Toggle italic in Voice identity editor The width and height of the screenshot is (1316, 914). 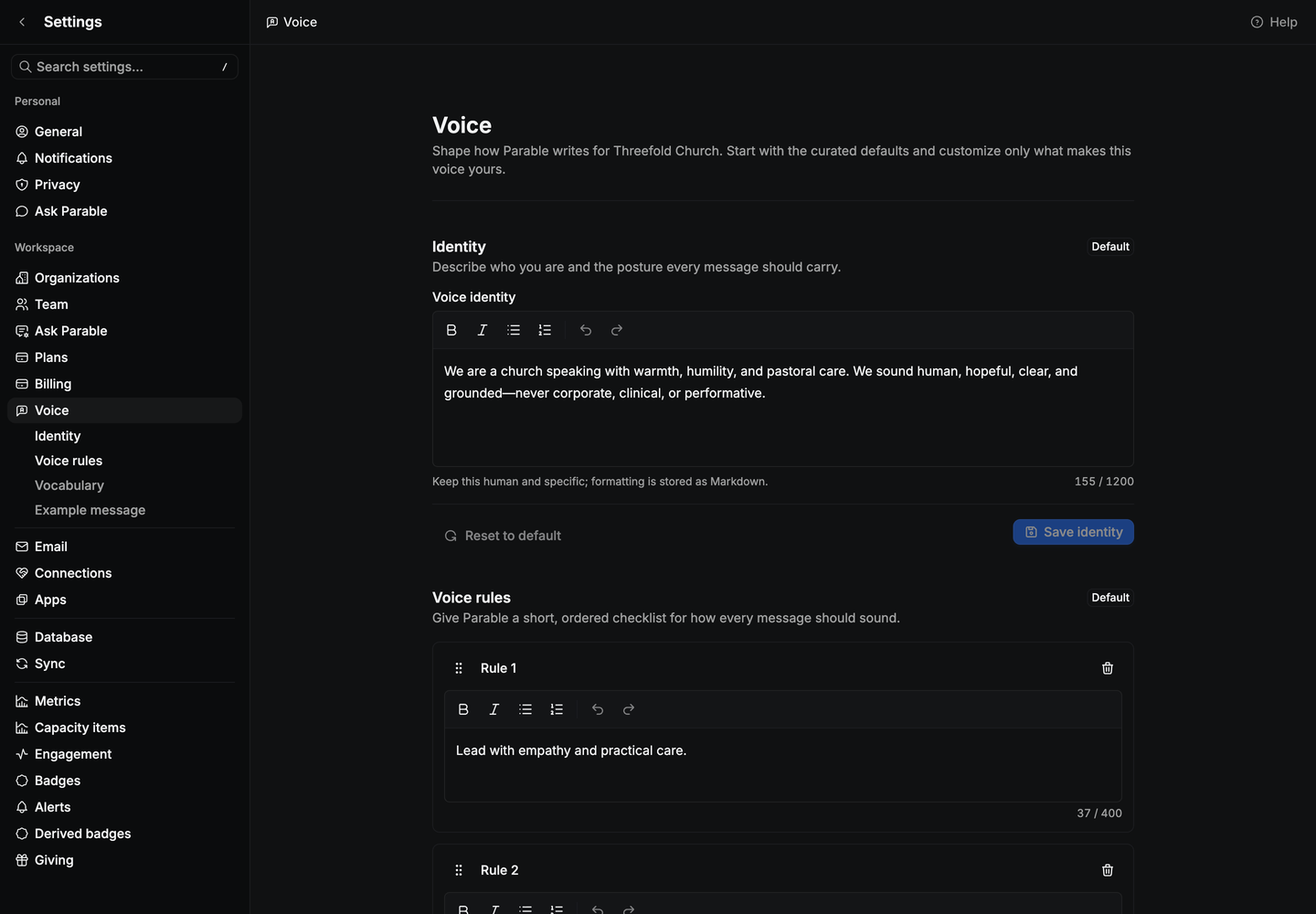pyautogui.click(x=483, y=330)
